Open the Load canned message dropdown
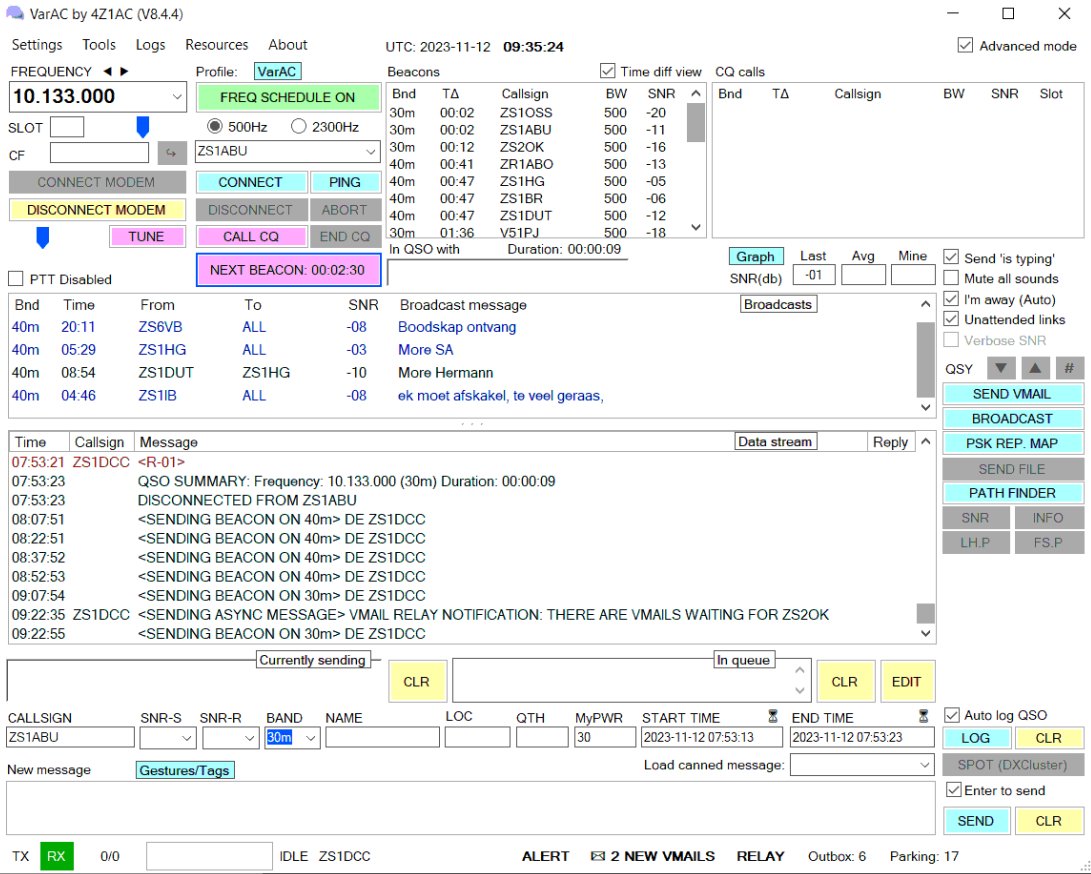1091x874 pixels. (924, 765)
